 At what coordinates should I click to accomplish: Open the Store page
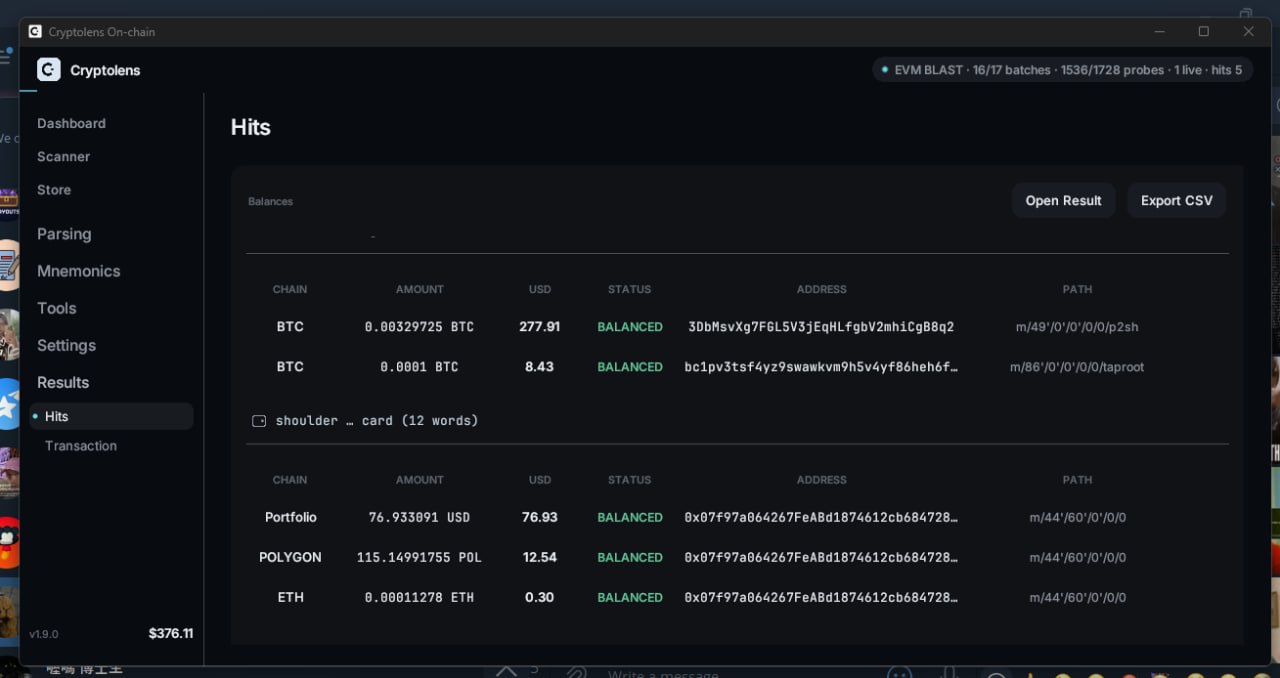pyautogui.click(x=54, y=190)
